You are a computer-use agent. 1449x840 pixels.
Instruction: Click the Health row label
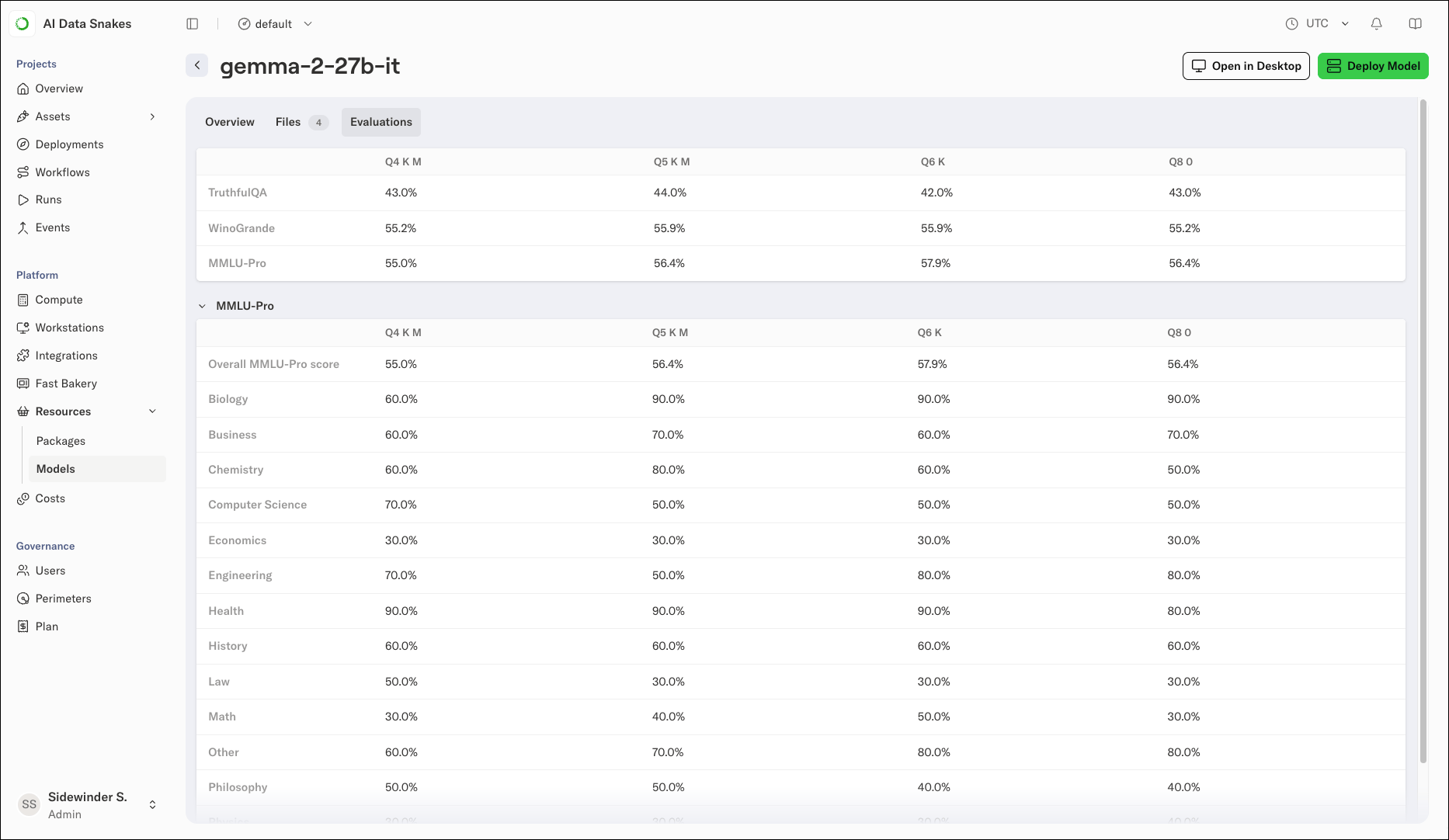point(226,611)
